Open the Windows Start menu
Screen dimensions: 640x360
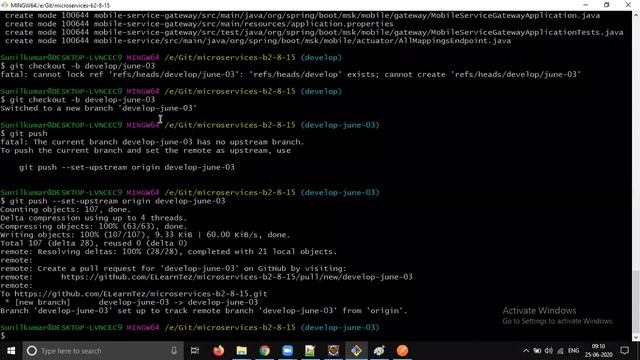click(11, 351)
